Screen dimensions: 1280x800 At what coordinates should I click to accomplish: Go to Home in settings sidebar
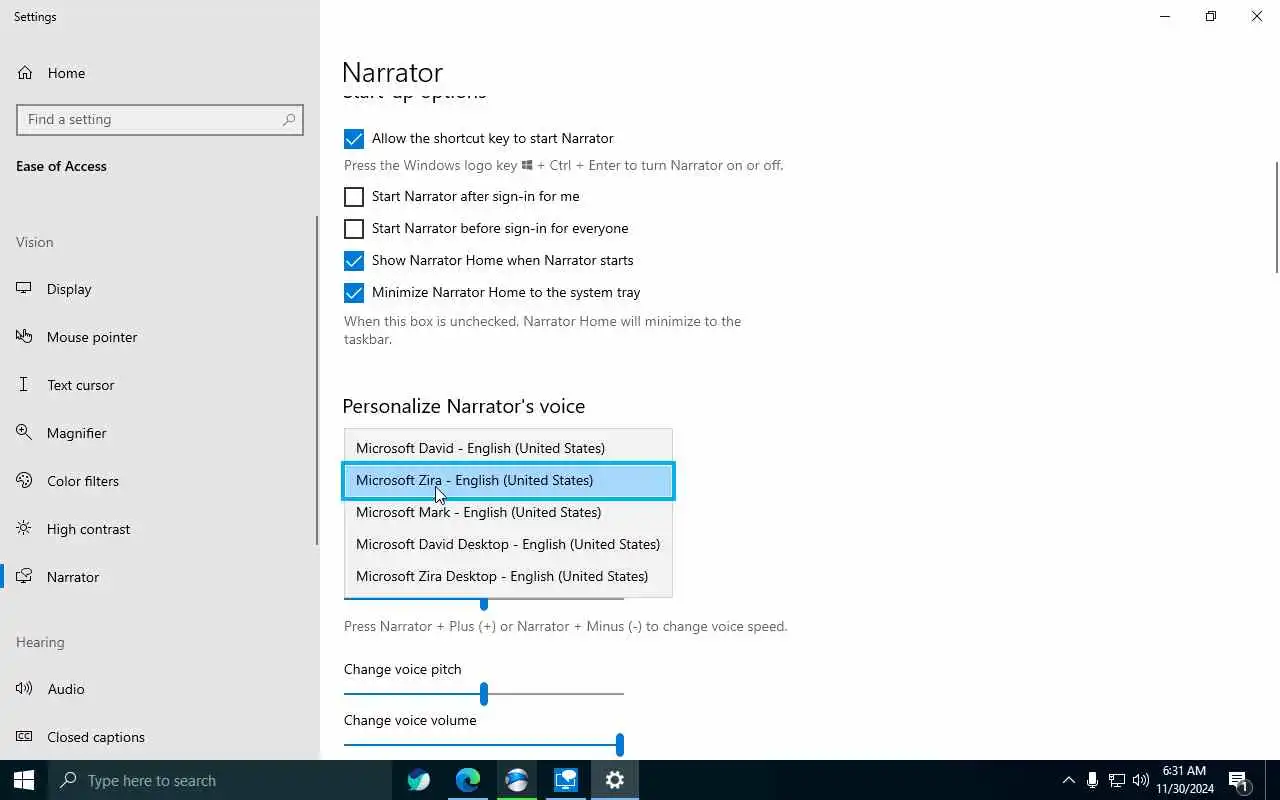(160, 73)
